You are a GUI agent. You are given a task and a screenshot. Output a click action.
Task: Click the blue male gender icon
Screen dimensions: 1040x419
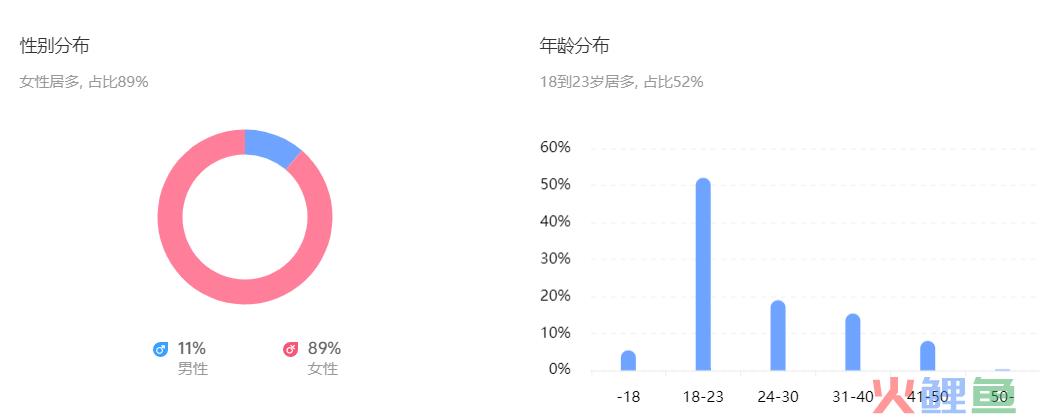click(x=161, y=349)
